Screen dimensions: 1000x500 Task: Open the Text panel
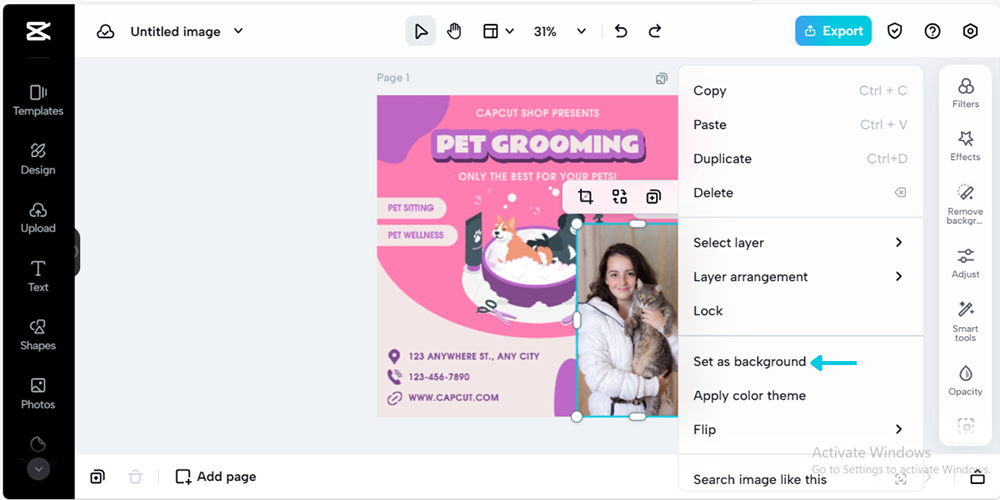pos(38,277)
